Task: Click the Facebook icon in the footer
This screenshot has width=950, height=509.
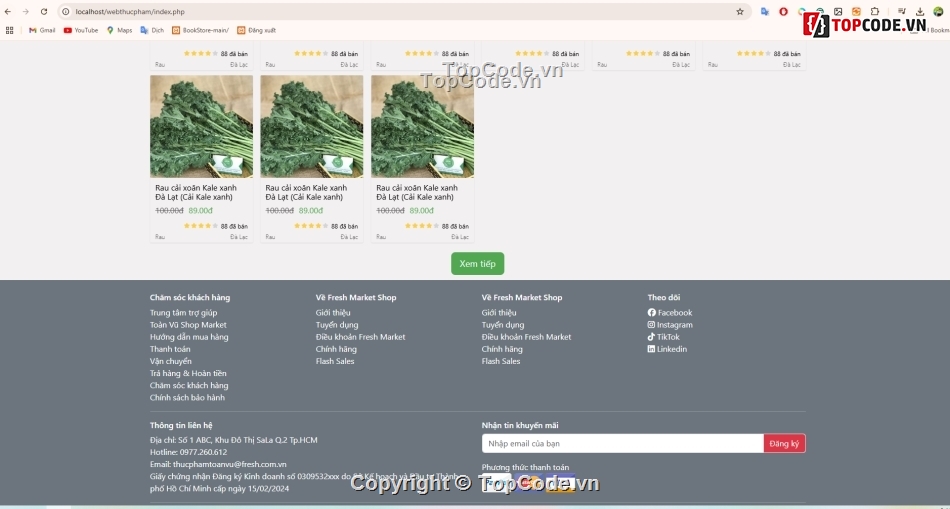Action: coord(652,313)
